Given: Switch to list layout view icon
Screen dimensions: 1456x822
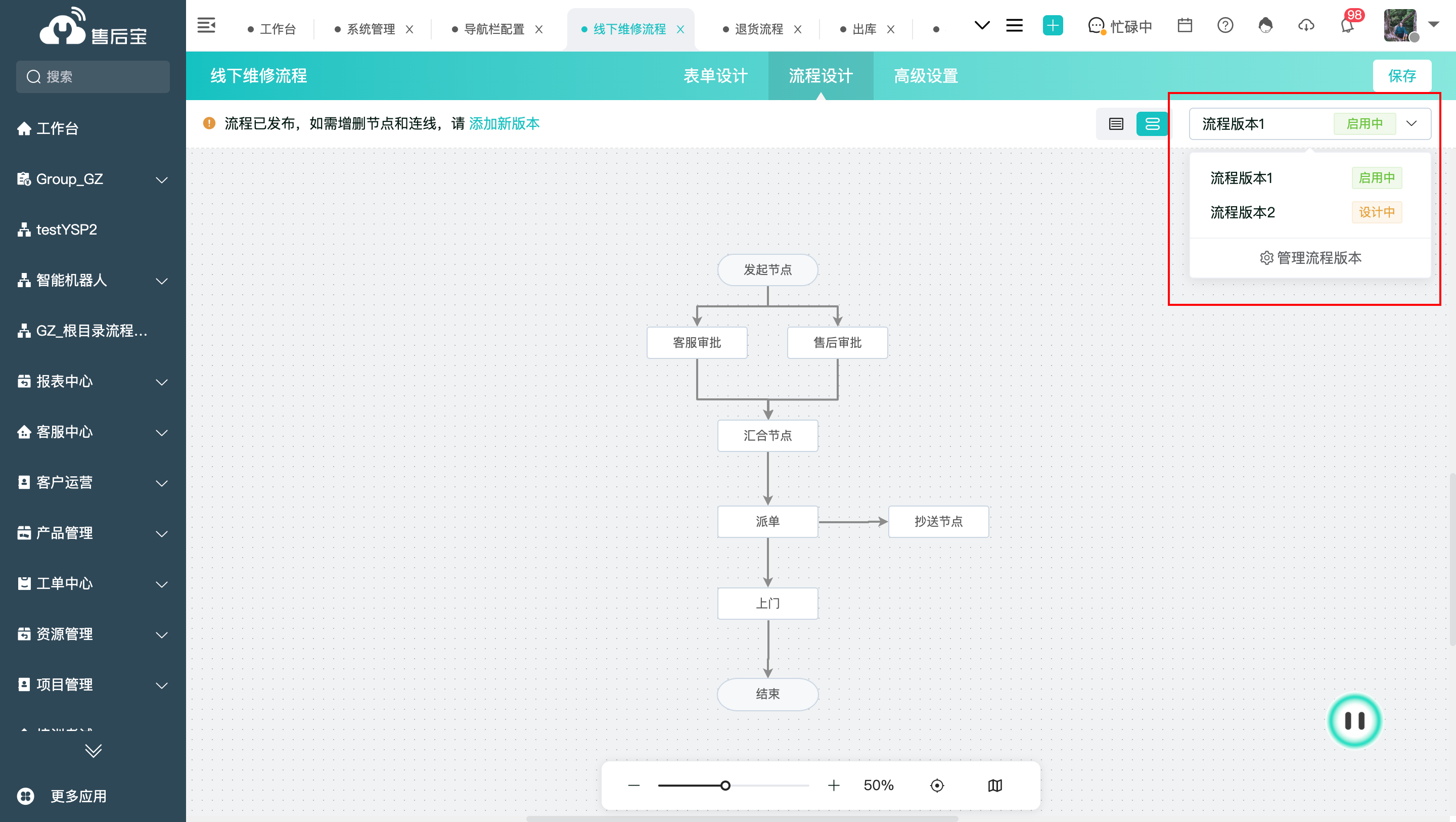Looking at the screenshot, I should coord(1116,124).
